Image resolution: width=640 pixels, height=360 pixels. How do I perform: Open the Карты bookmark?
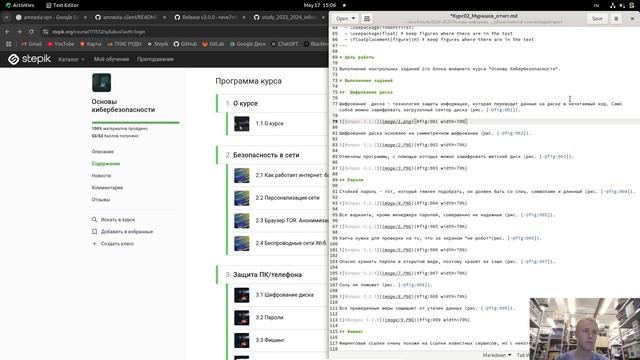(91, 44)
